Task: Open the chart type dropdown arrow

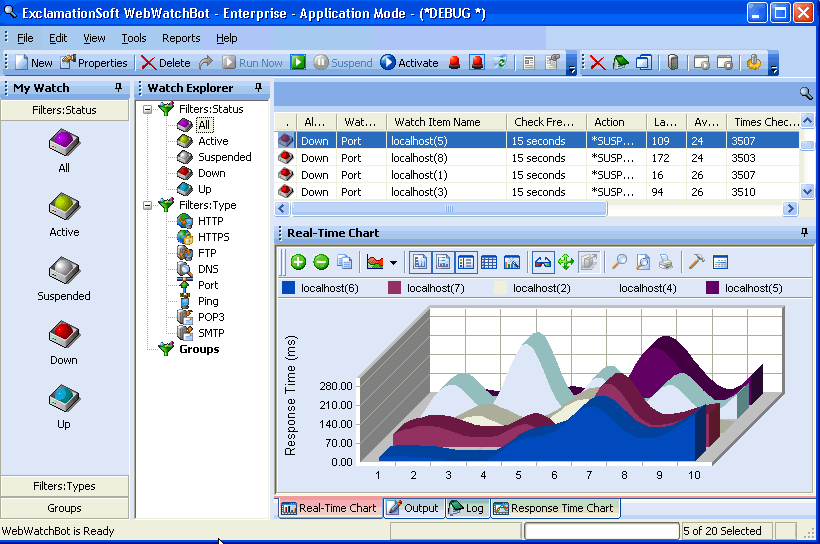Action: (393, 263)
